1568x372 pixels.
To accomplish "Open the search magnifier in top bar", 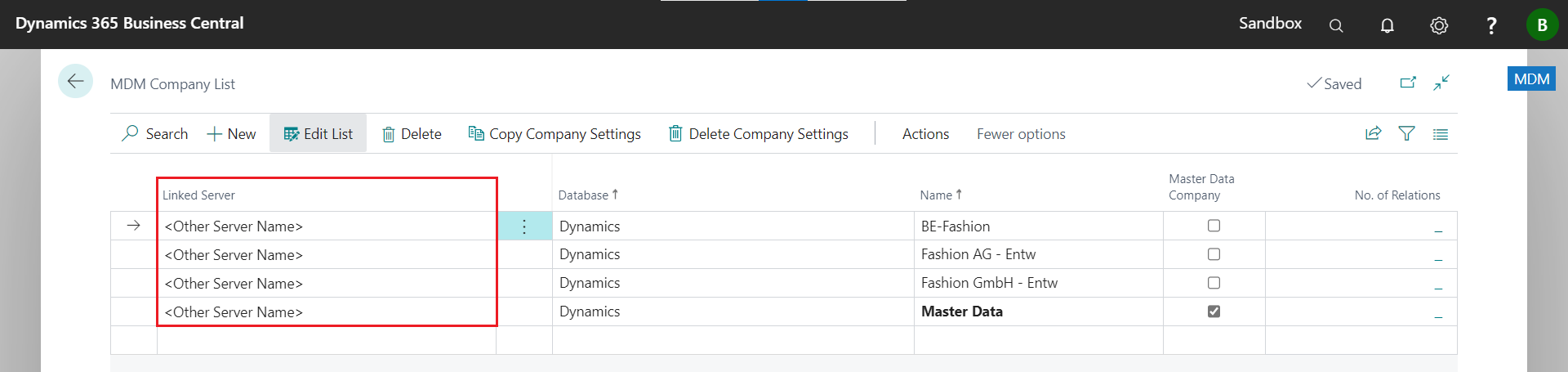I will (x=1336, y=25).
